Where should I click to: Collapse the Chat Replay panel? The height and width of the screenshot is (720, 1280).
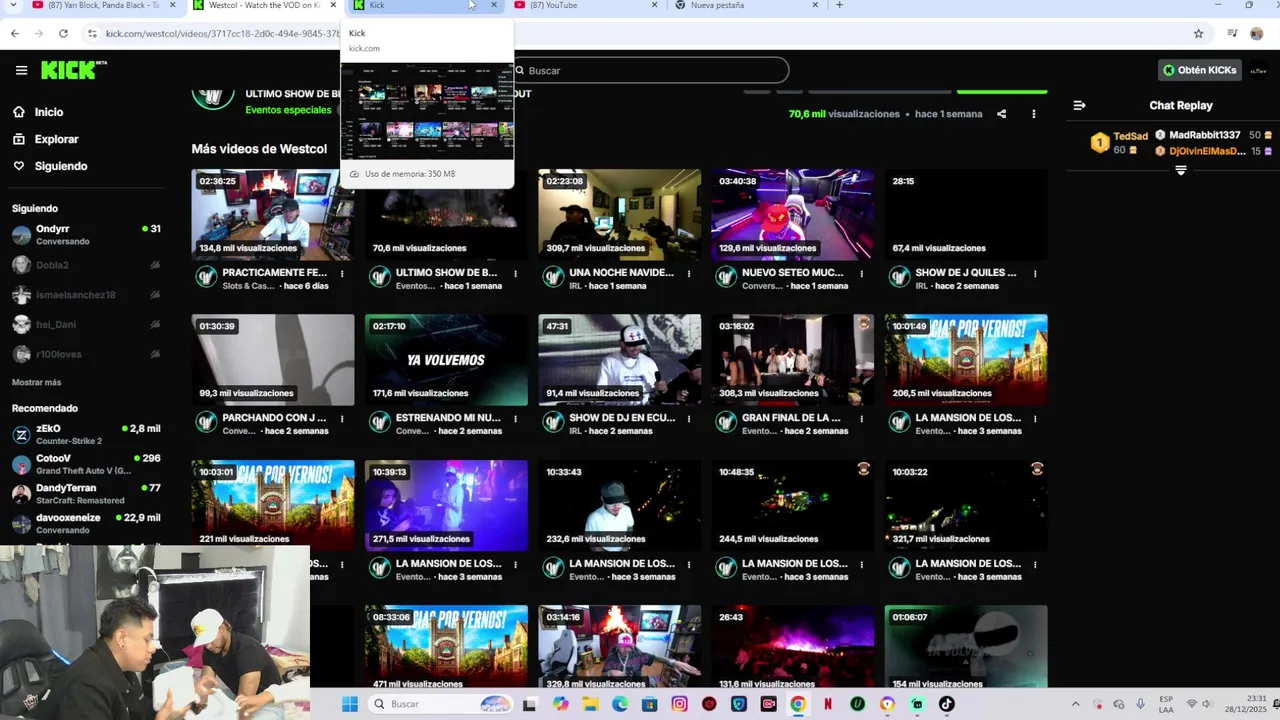(x=1079, y=105)
